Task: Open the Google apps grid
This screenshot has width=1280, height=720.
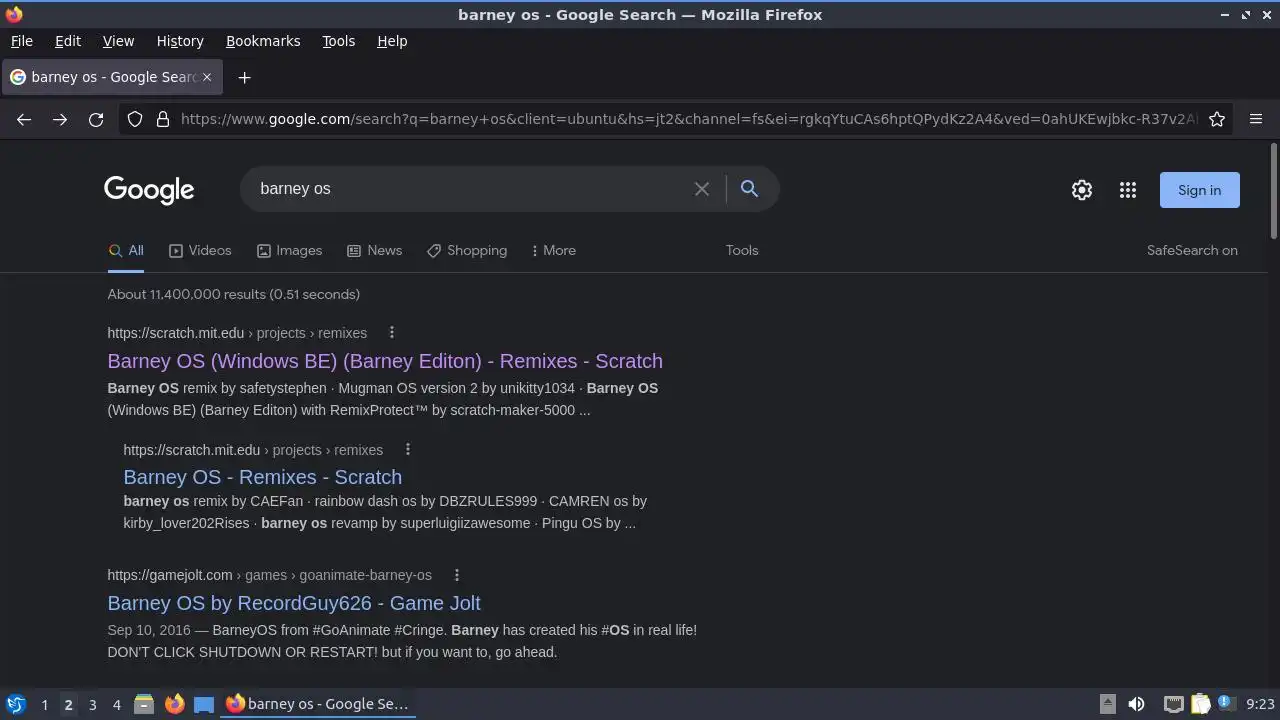Action: tap(1128, 190)
